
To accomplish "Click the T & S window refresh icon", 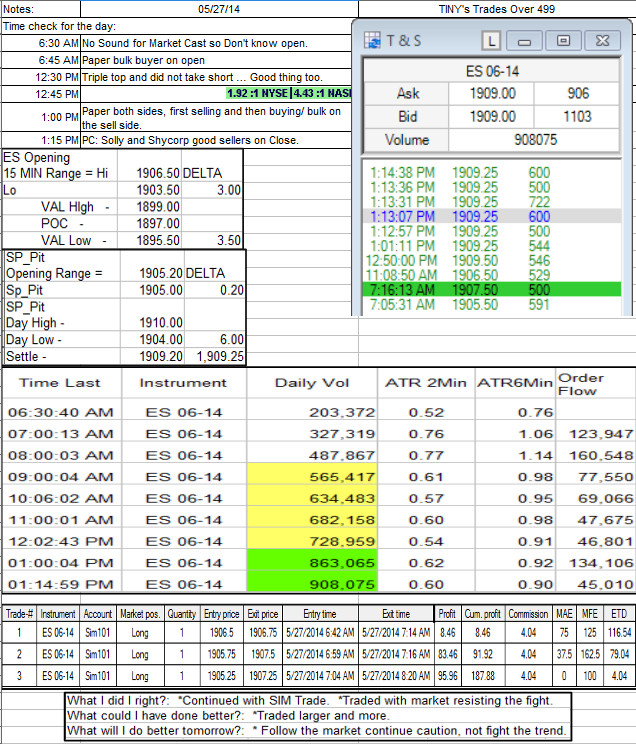I will [373, 40].
